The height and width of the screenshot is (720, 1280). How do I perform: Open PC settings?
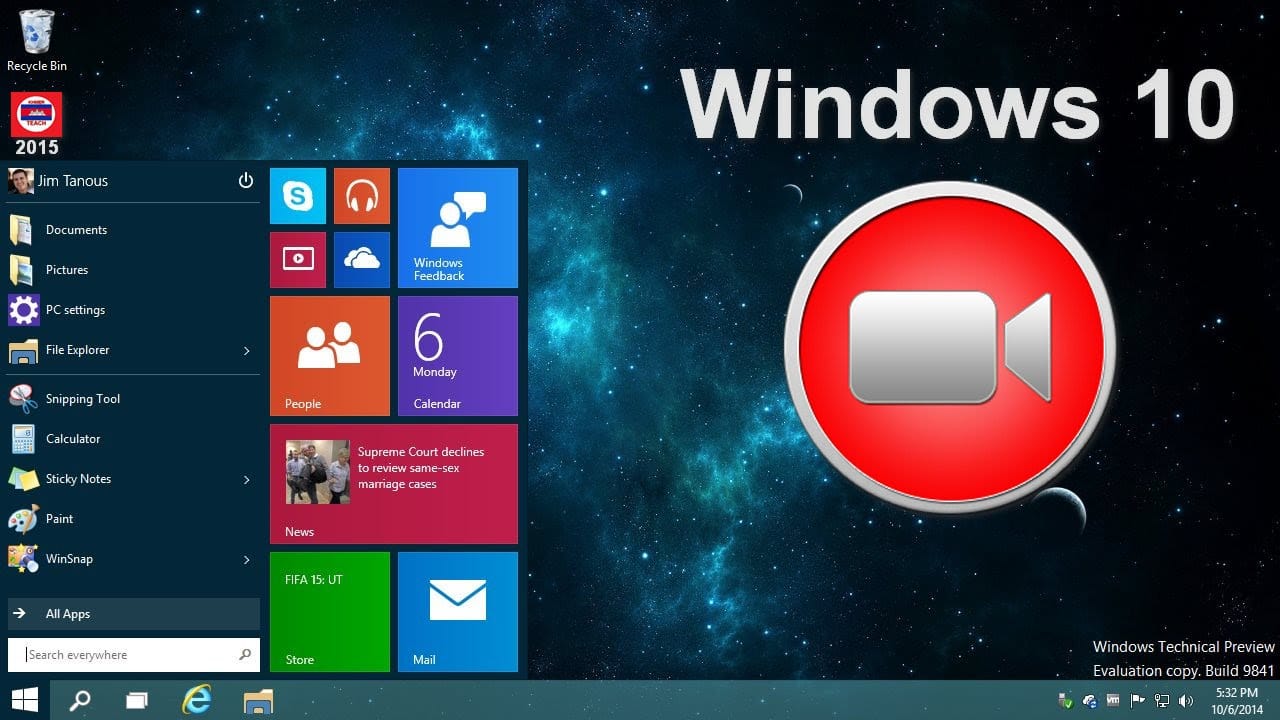134,310
